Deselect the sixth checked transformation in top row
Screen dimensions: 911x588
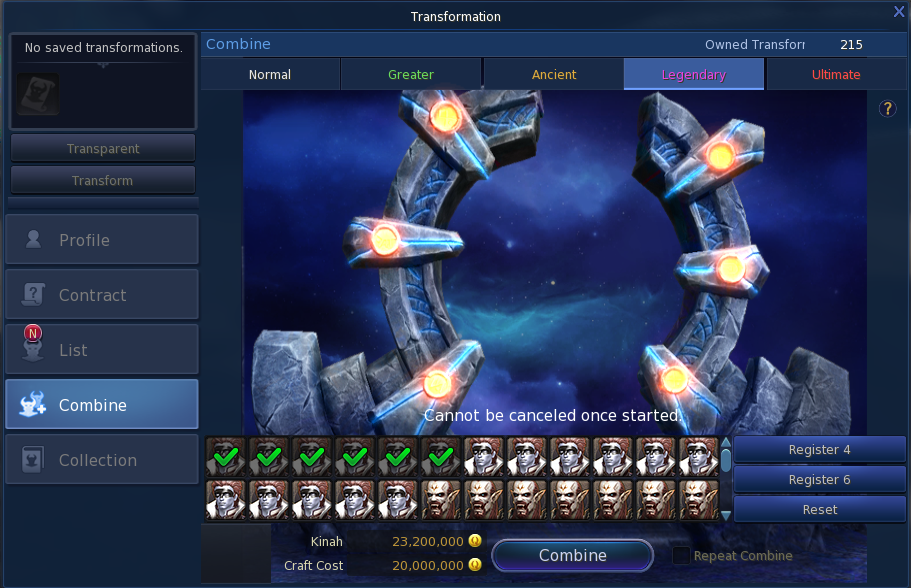(x=441, y=457)
